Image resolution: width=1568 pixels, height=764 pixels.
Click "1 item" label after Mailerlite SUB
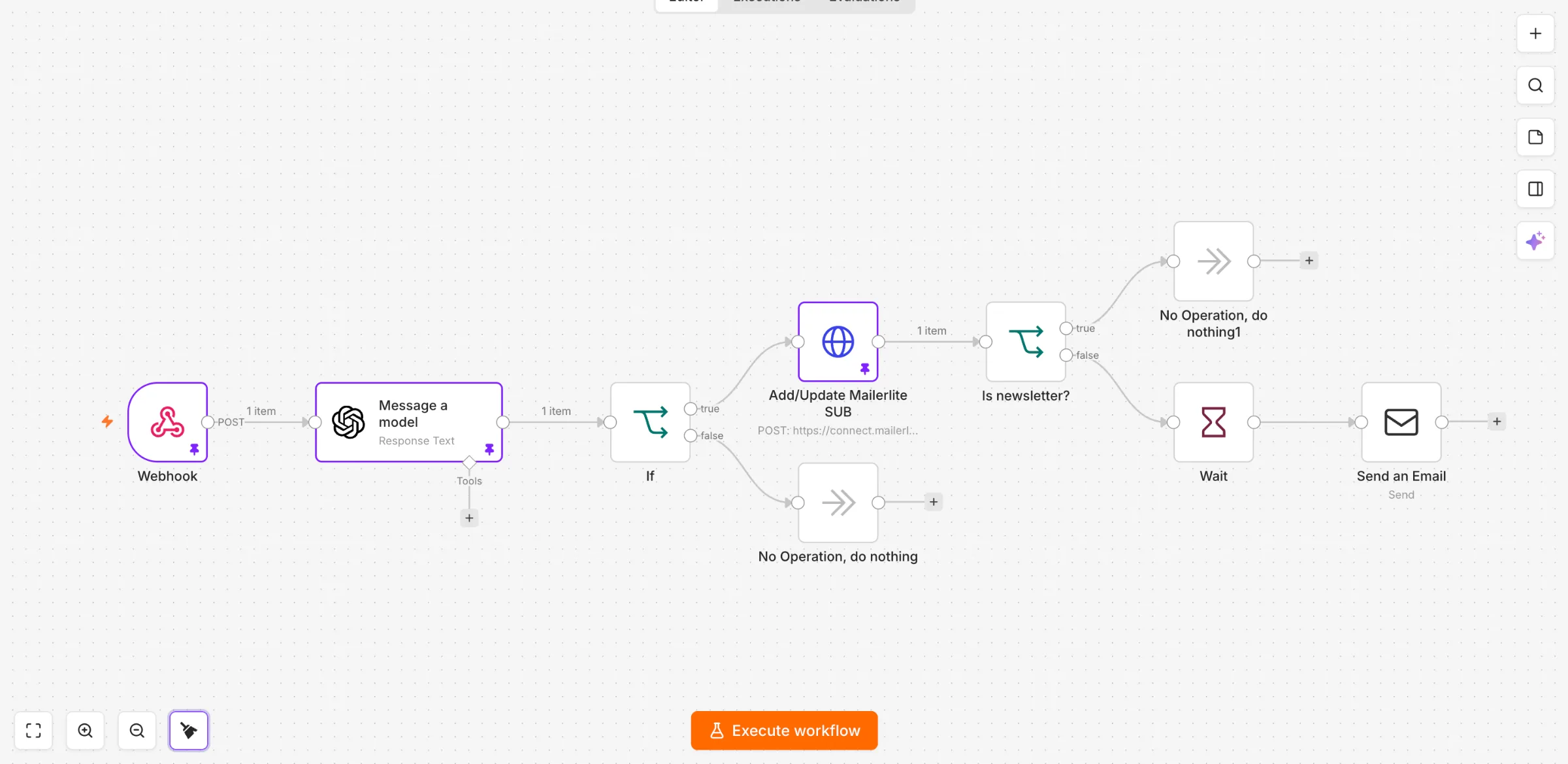coord(932,331)
